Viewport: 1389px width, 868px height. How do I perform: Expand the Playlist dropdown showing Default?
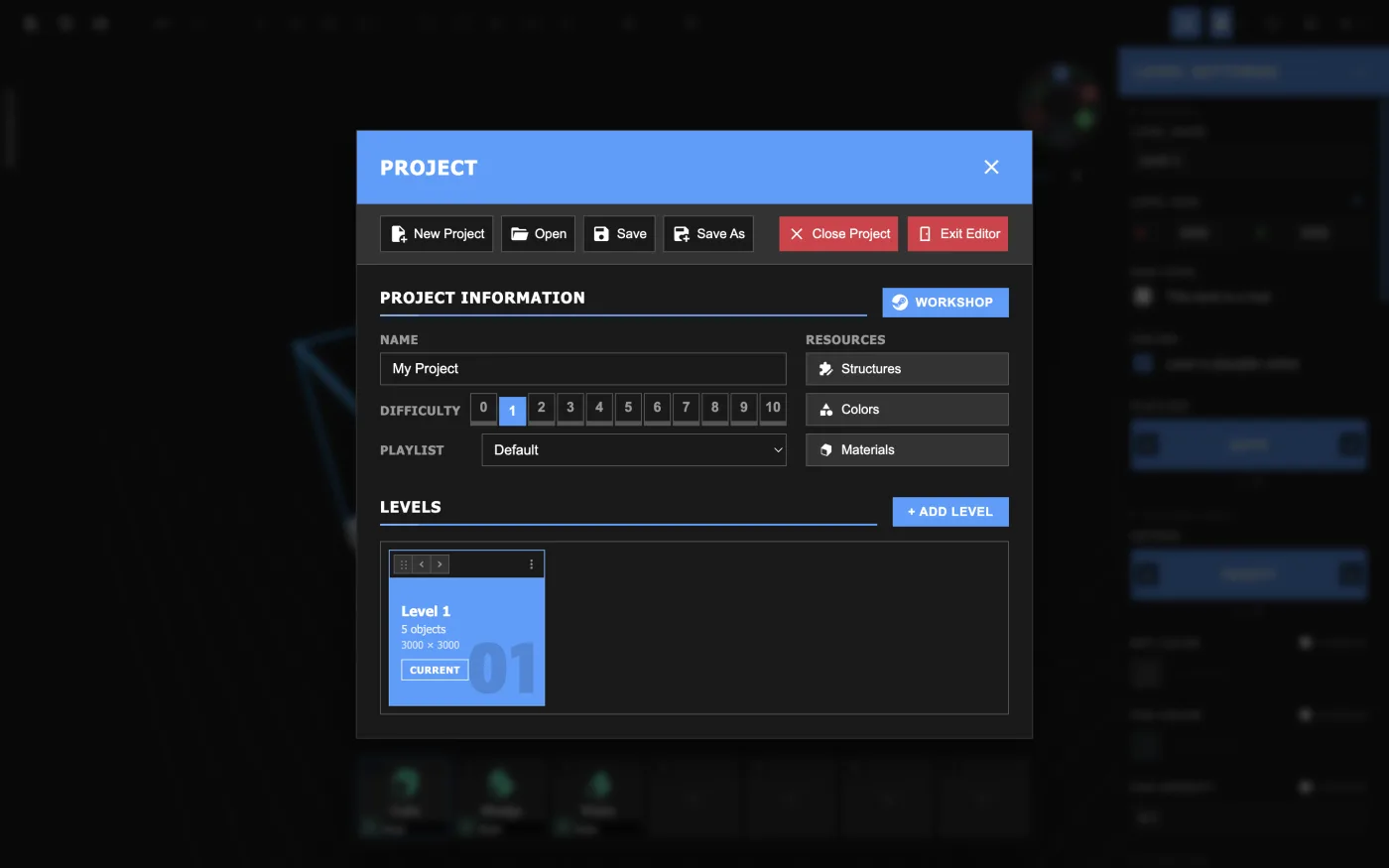pyautogui.click(x=634, y=450)
